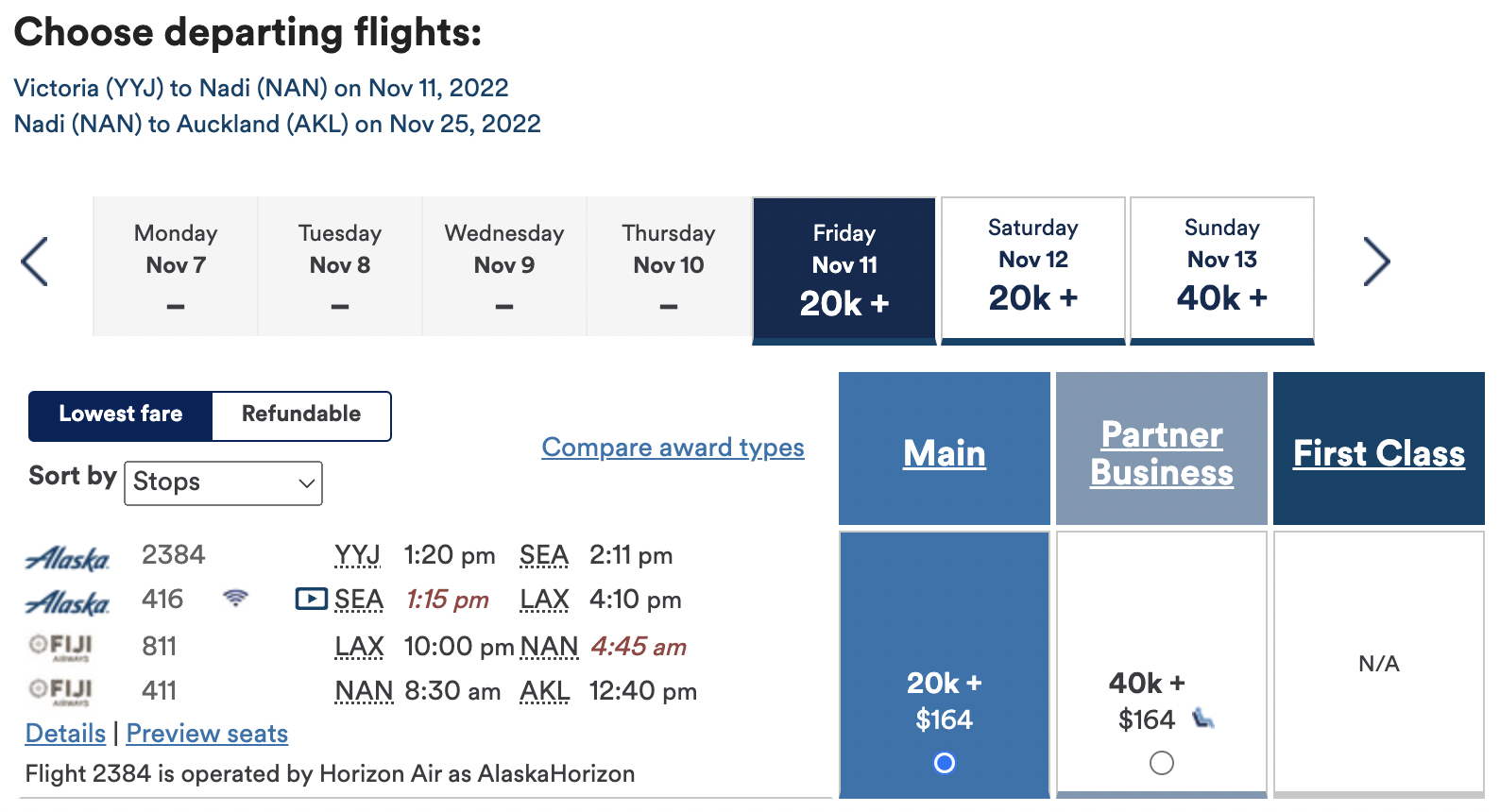
Task: Open the Compare award types link
Action: coord(673,448)
